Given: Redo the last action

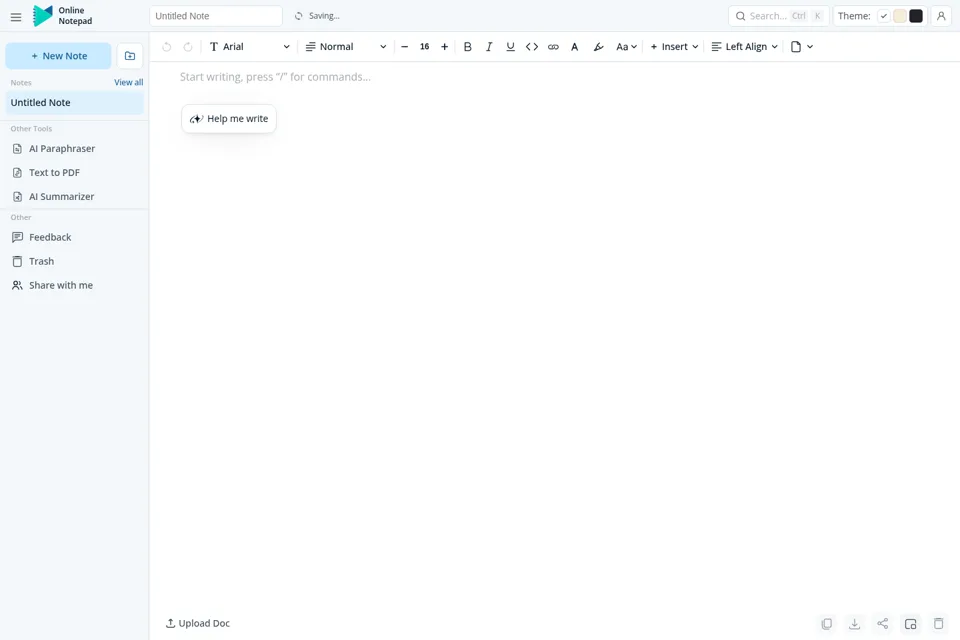Looking at the screenshot, I should pos(188,47).
